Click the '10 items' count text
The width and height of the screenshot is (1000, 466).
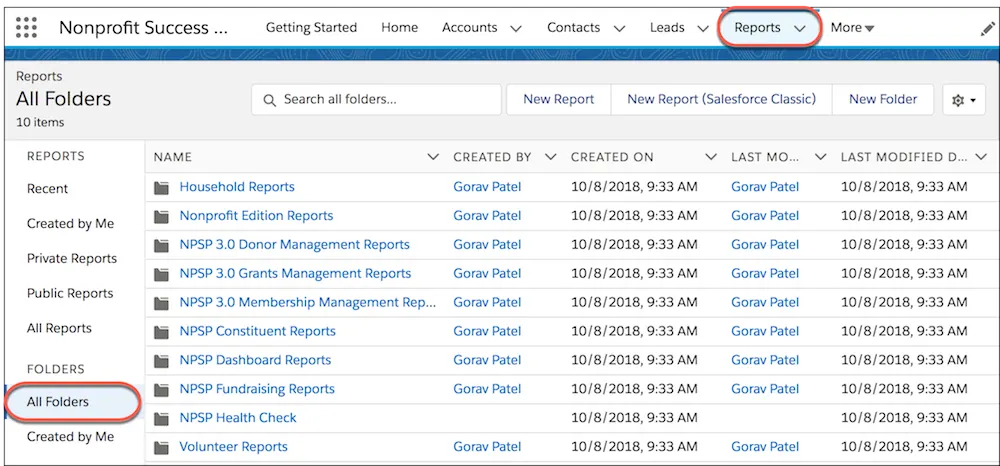tap(40, 122)
